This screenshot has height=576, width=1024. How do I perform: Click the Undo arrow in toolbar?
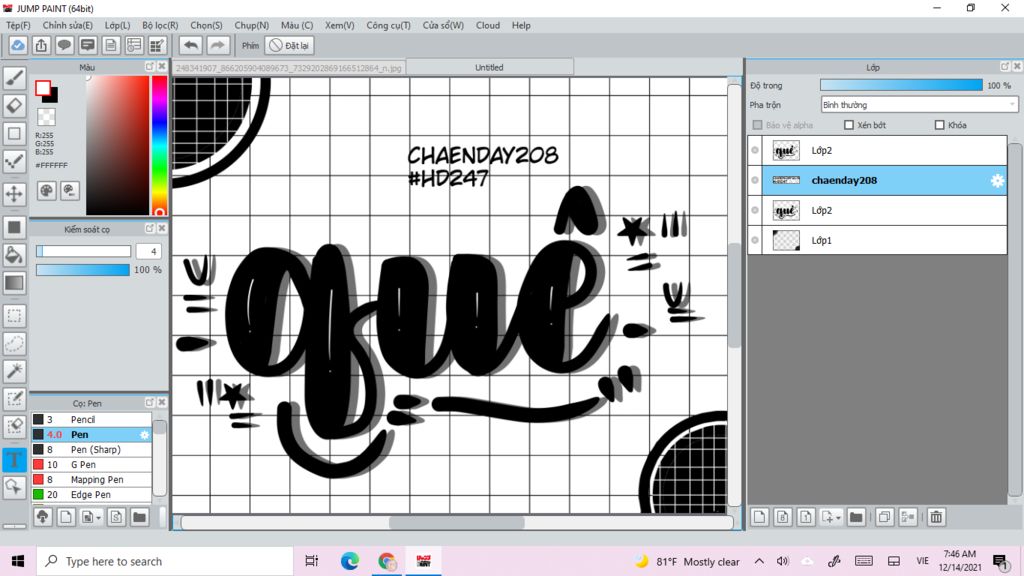(x=191, y=45)
